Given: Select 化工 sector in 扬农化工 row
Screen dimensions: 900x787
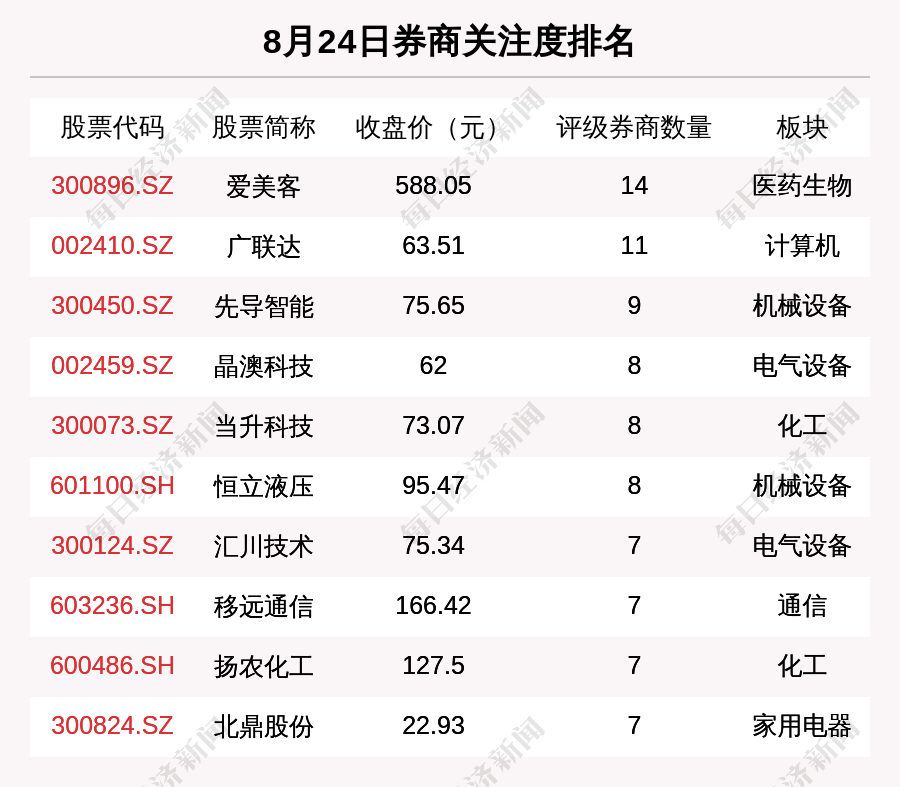Looking at the screenshot, I should pos(802,666).
